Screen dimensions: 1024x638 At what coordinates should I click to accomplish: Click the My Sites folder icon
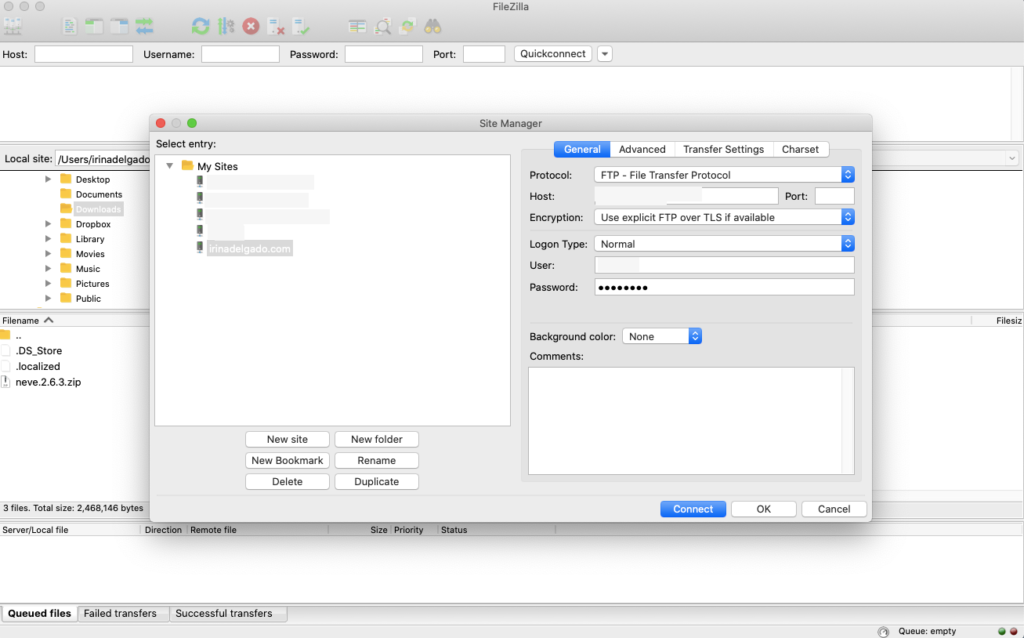pyautogui.click(x=187, y=165)
